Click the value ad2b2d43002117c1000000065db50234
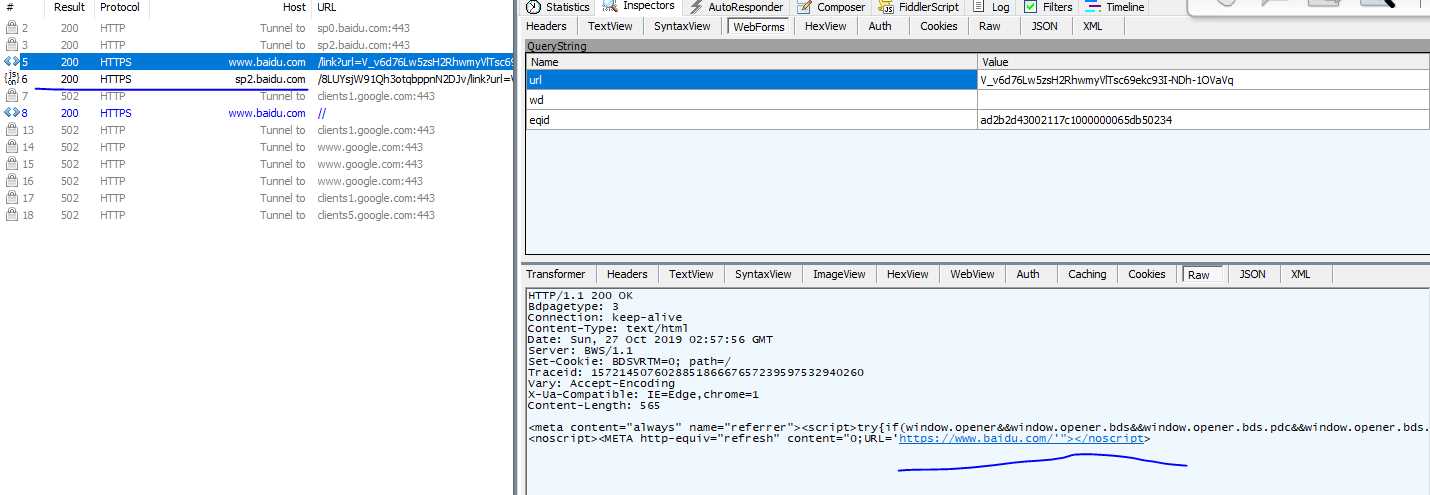Viewport: 1430px width, 495px height. click(x=1076, y=120)
